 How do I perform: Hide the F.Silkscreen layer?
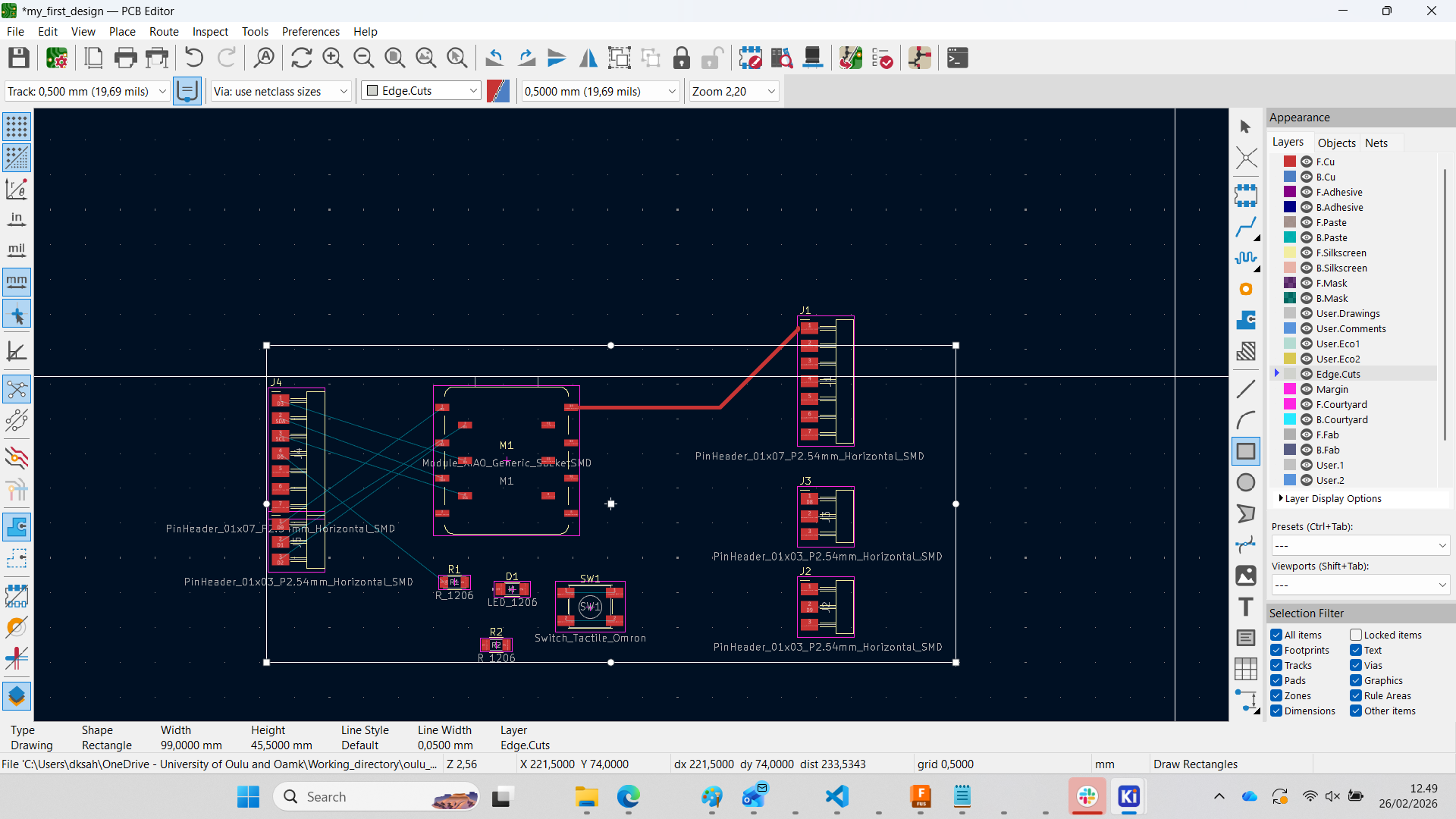(x=1307, y=253)
